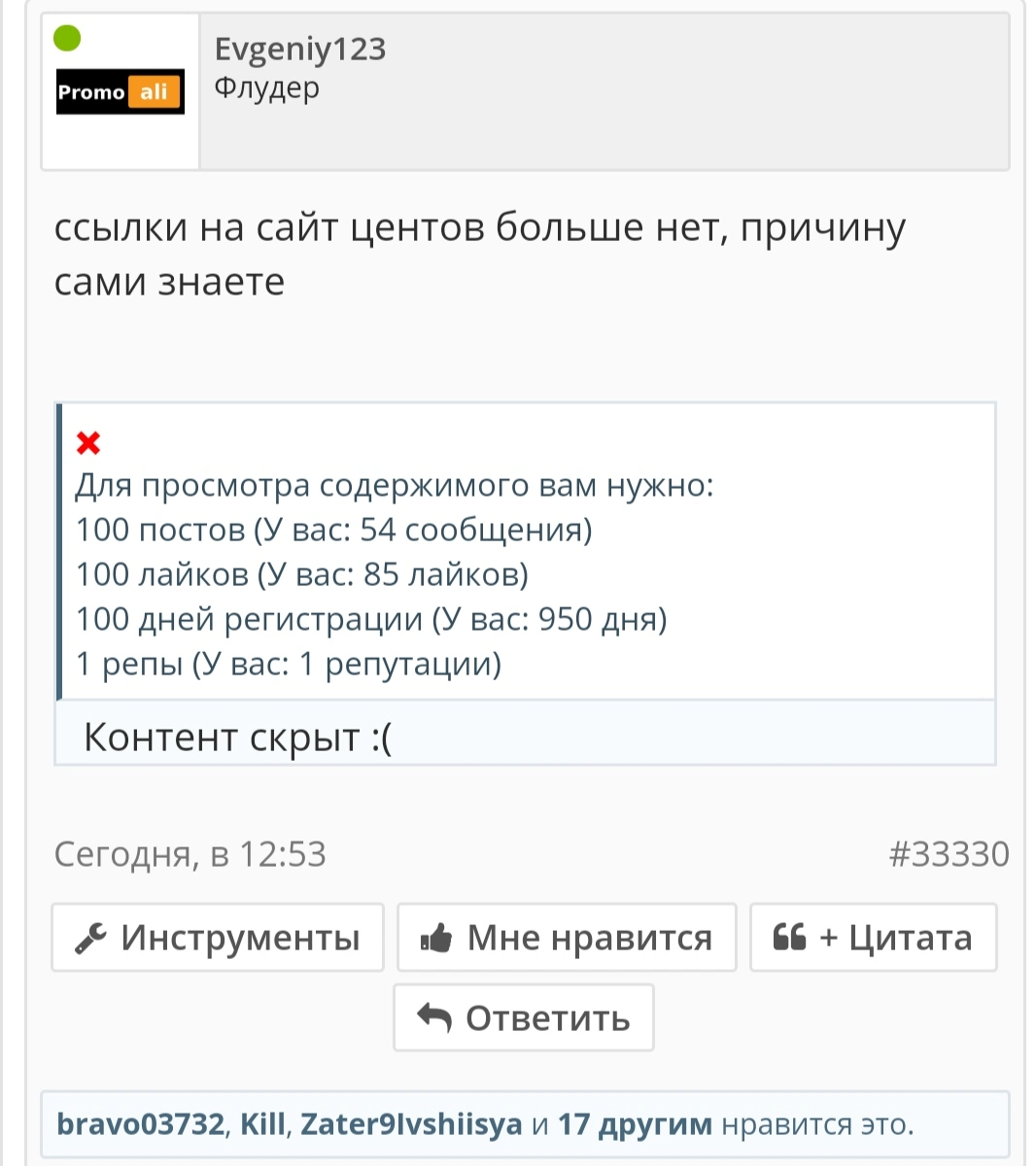The width and height of the screenshot is (1036, 1166).
Task: Click the green online status dot
Action: (x=68, y=39)
